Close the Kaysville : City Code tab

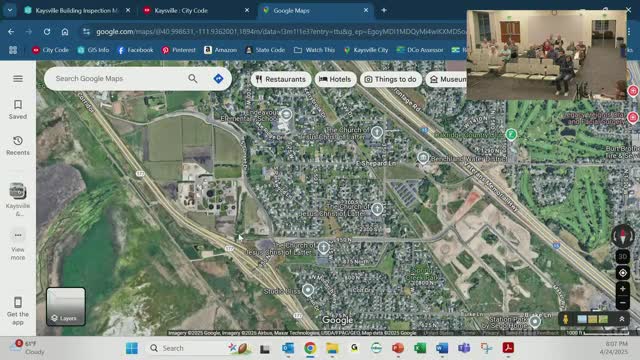click(247, 11)
